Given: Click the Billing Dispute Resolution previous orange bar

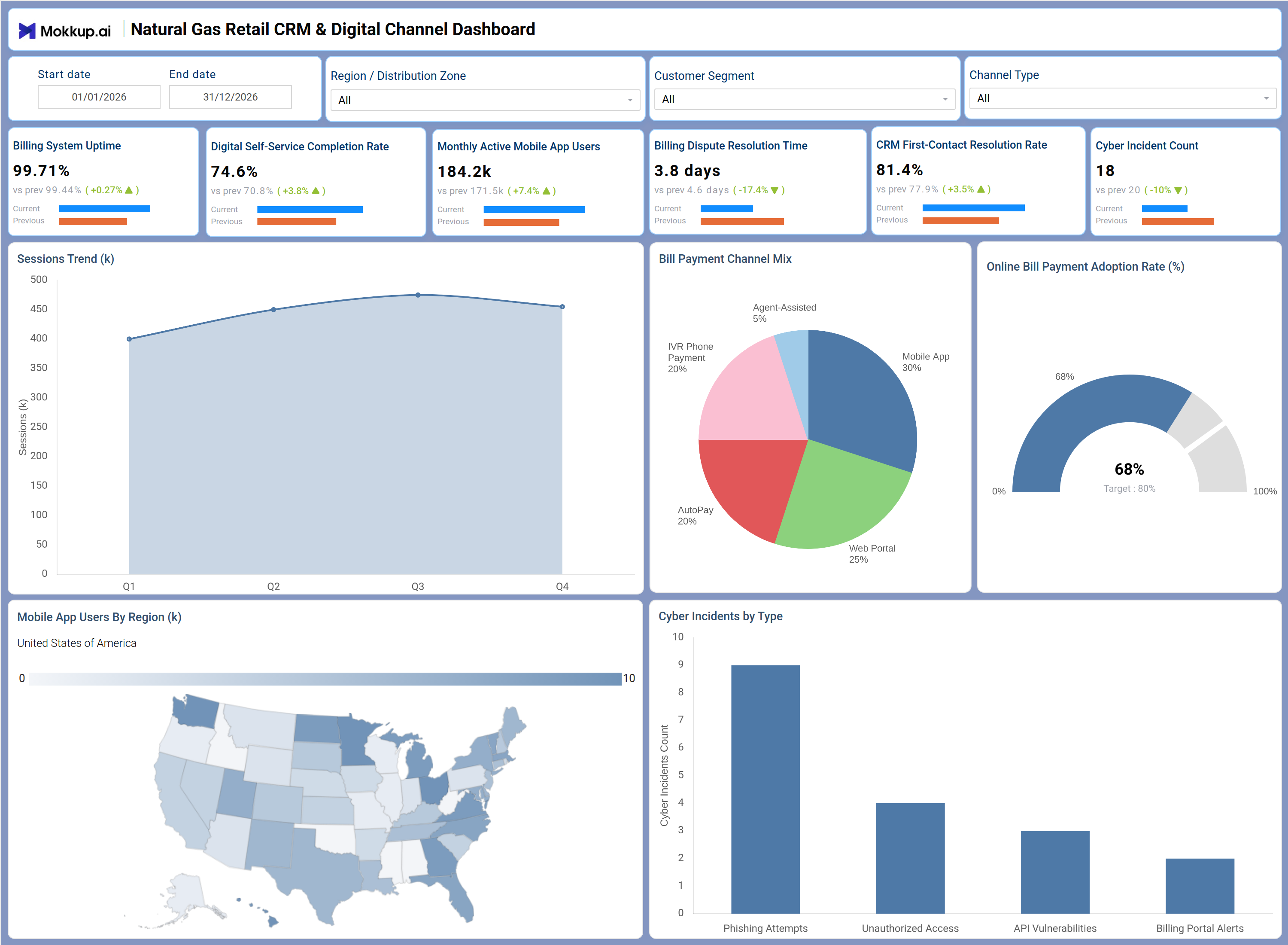Looking at the screenshot, I should click(742, 221).
